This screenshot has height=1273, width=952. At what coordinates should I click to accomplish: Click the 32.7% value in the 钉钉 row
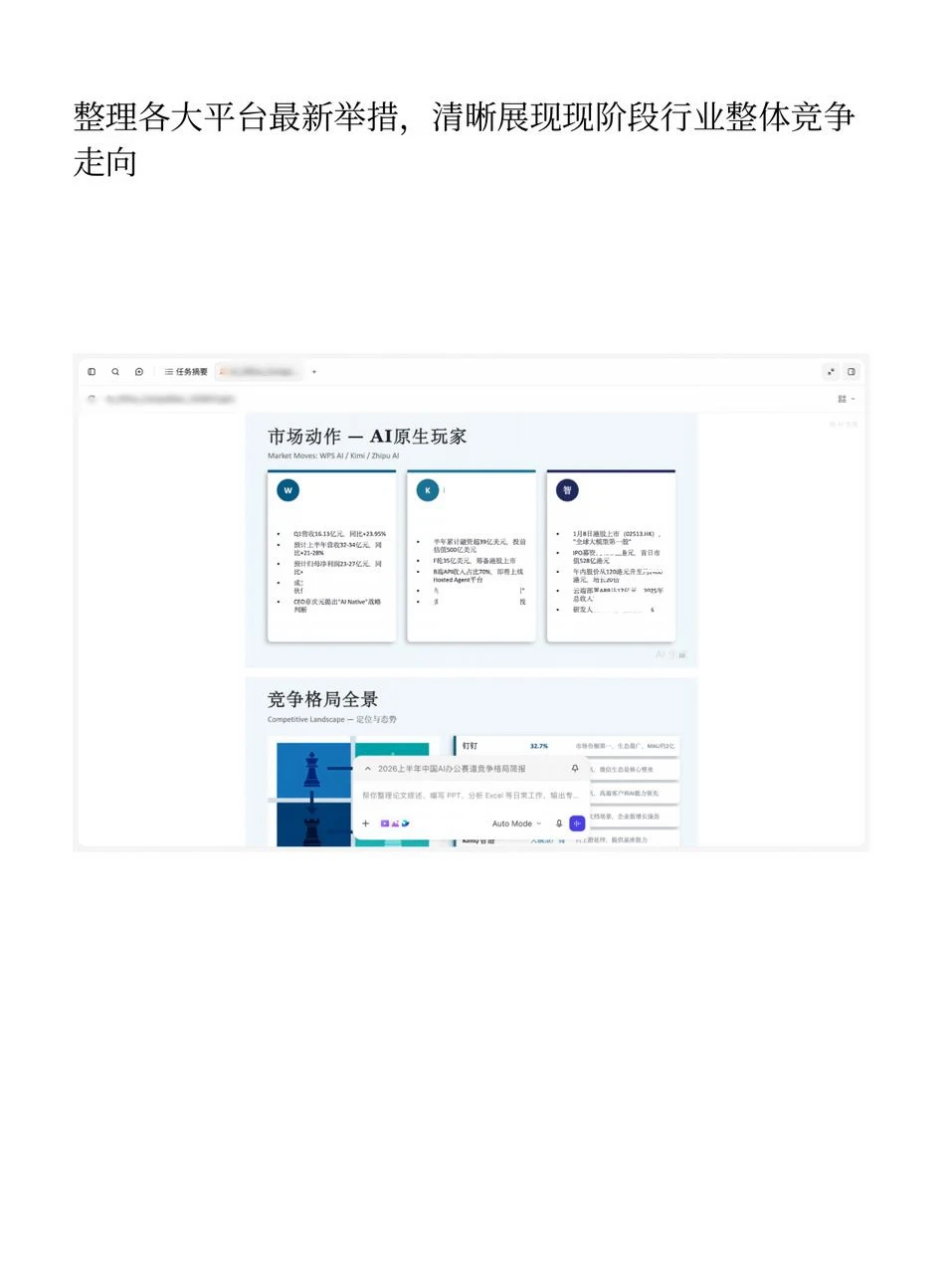(x=539, y=746)
